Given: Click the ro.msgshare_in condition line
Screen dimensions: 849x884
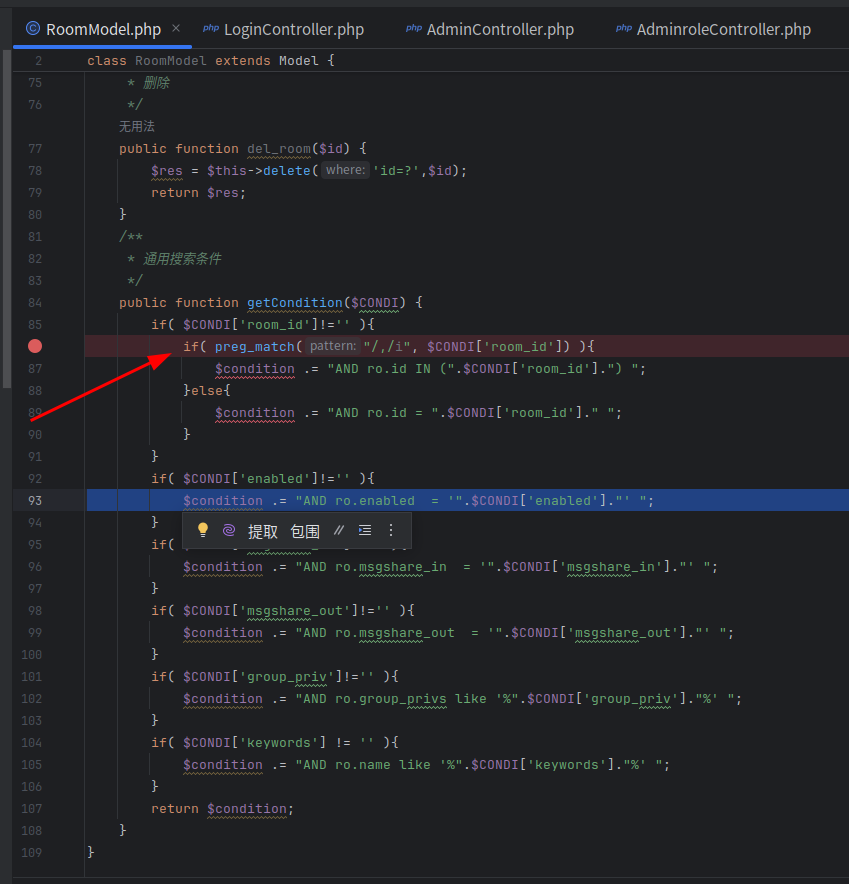Looking at the screenshot, I should click(450, 567).
